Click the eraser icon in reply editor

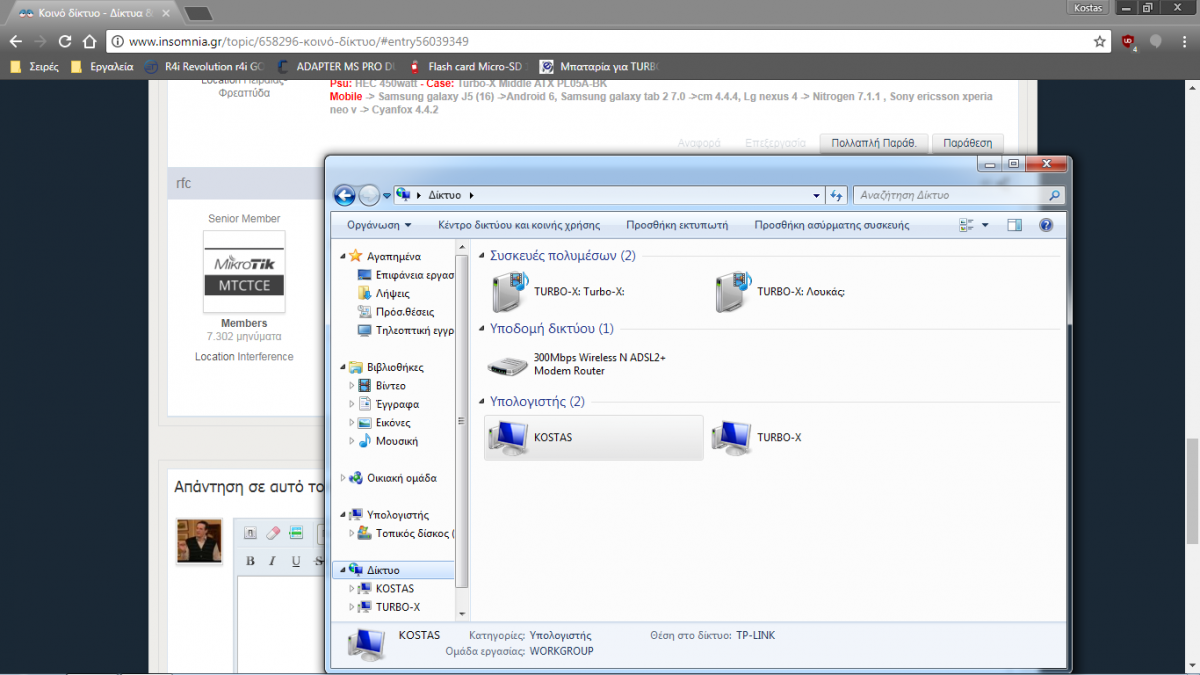click(x=274, y=533)
